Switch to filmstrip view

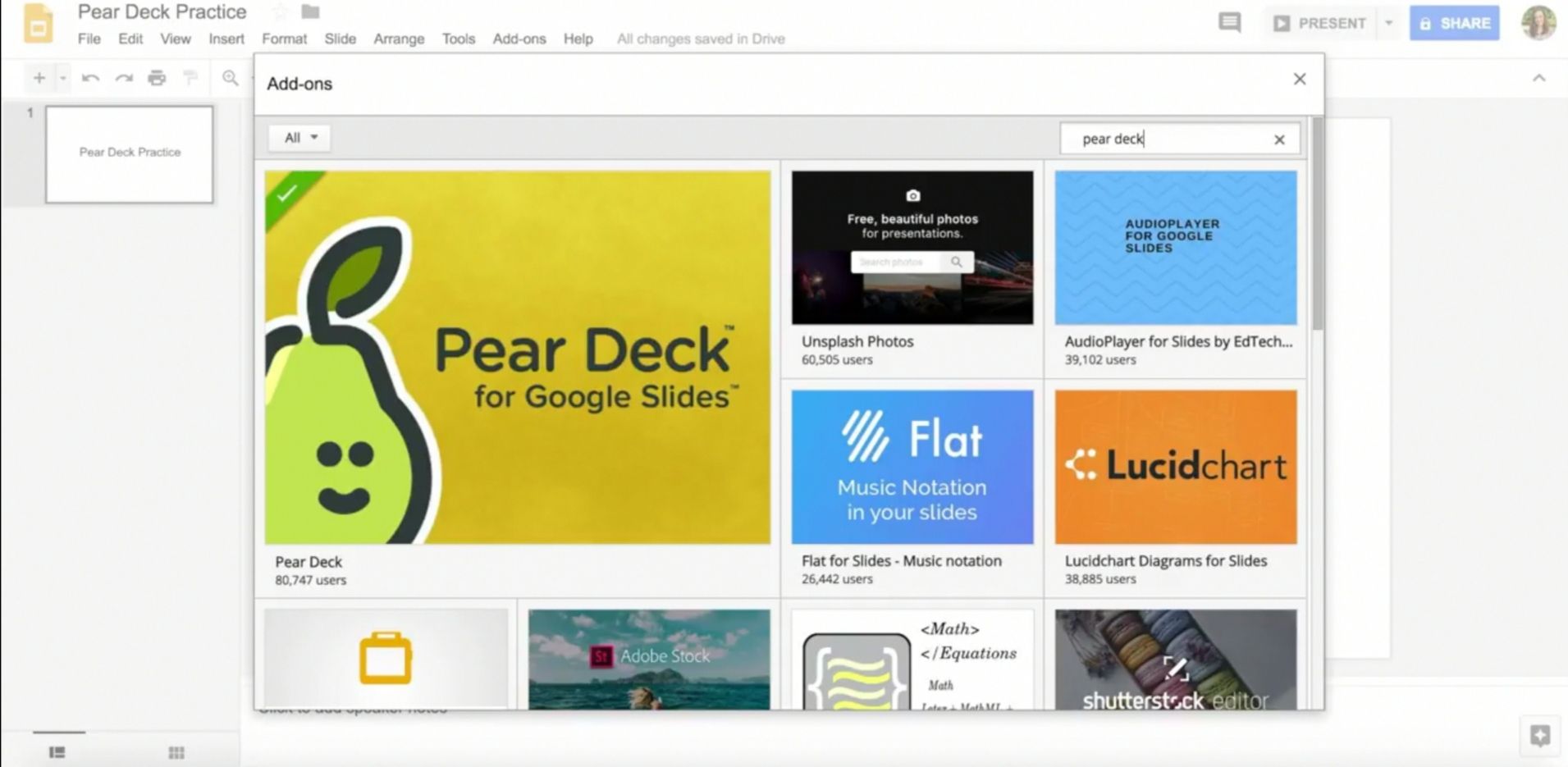(x=57, y=752)
